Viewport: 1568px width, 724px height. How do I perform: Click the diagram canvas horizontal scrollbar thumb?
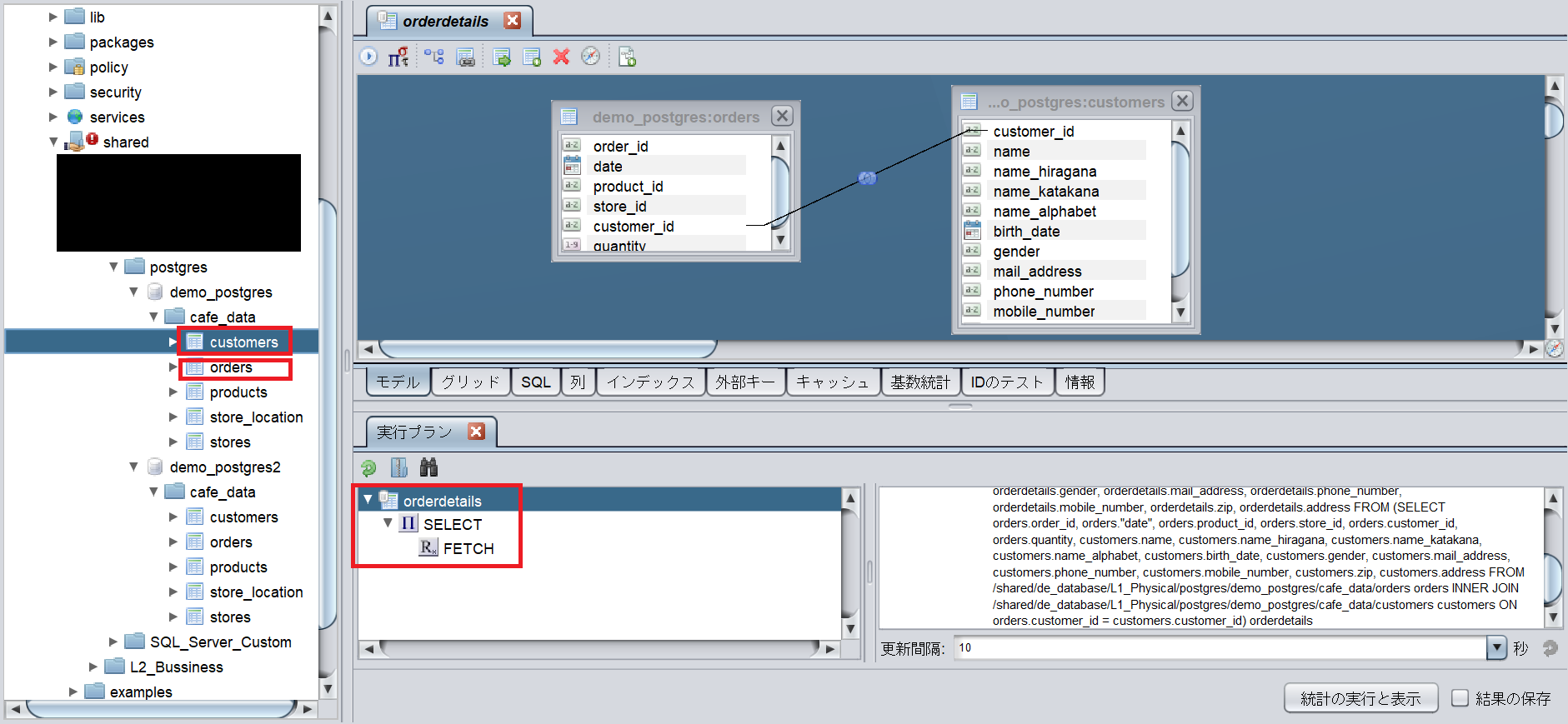pyautogui.click(x=548, y=348)
